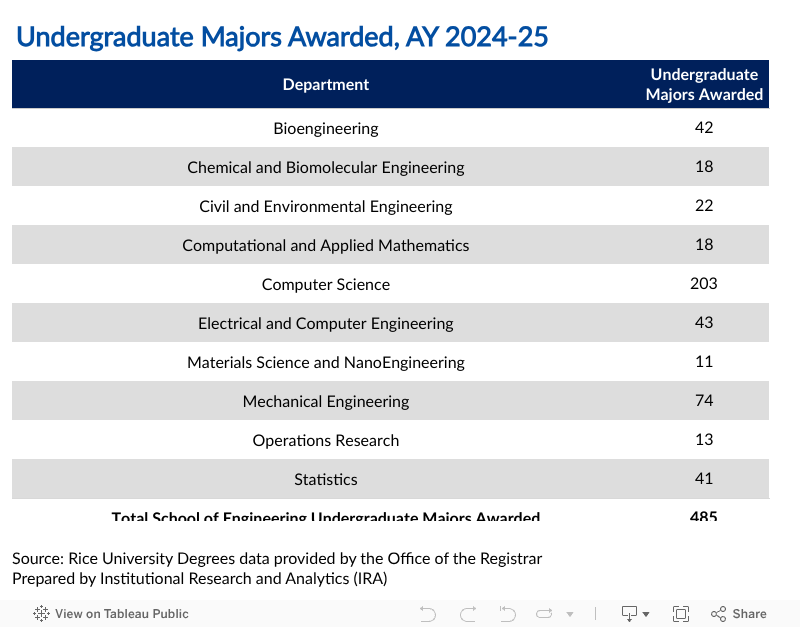Image resolution: width=800 pixels, height=627 pixels.
Task: Toggle full screen mode
Action: tap(681, 613)
